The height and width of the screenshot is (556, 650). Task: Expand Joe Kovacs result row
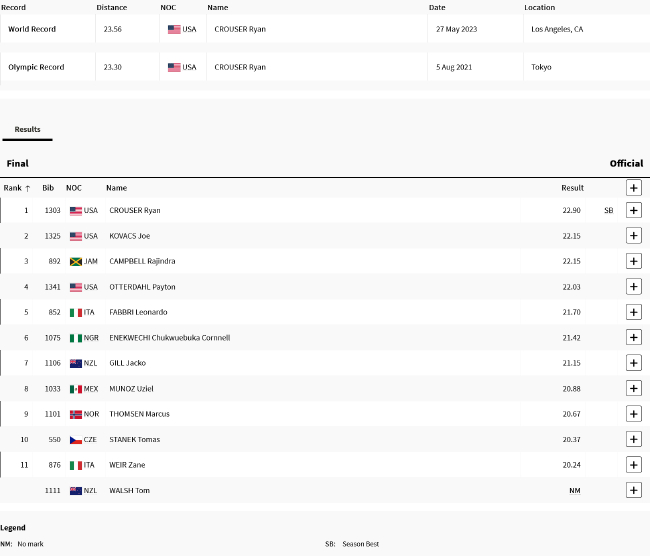click(x=633, y=236)
